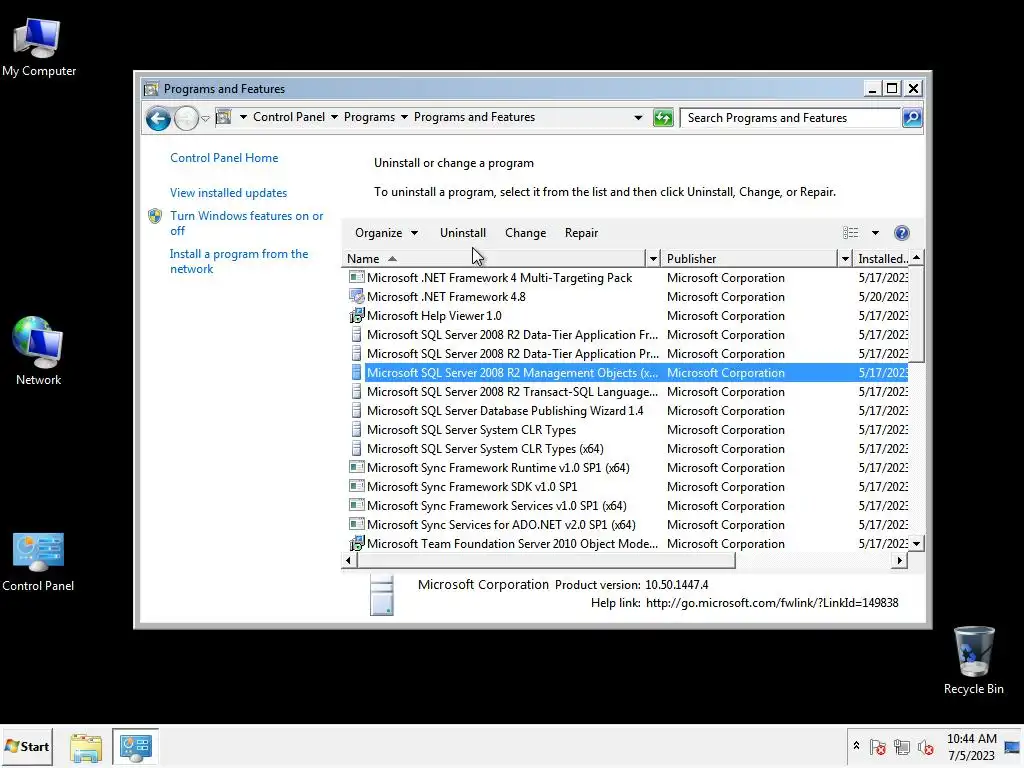Click the network tray icon
Image resolution: width=1024 pixels, height=768 pixels.
(x=902, y=747)
